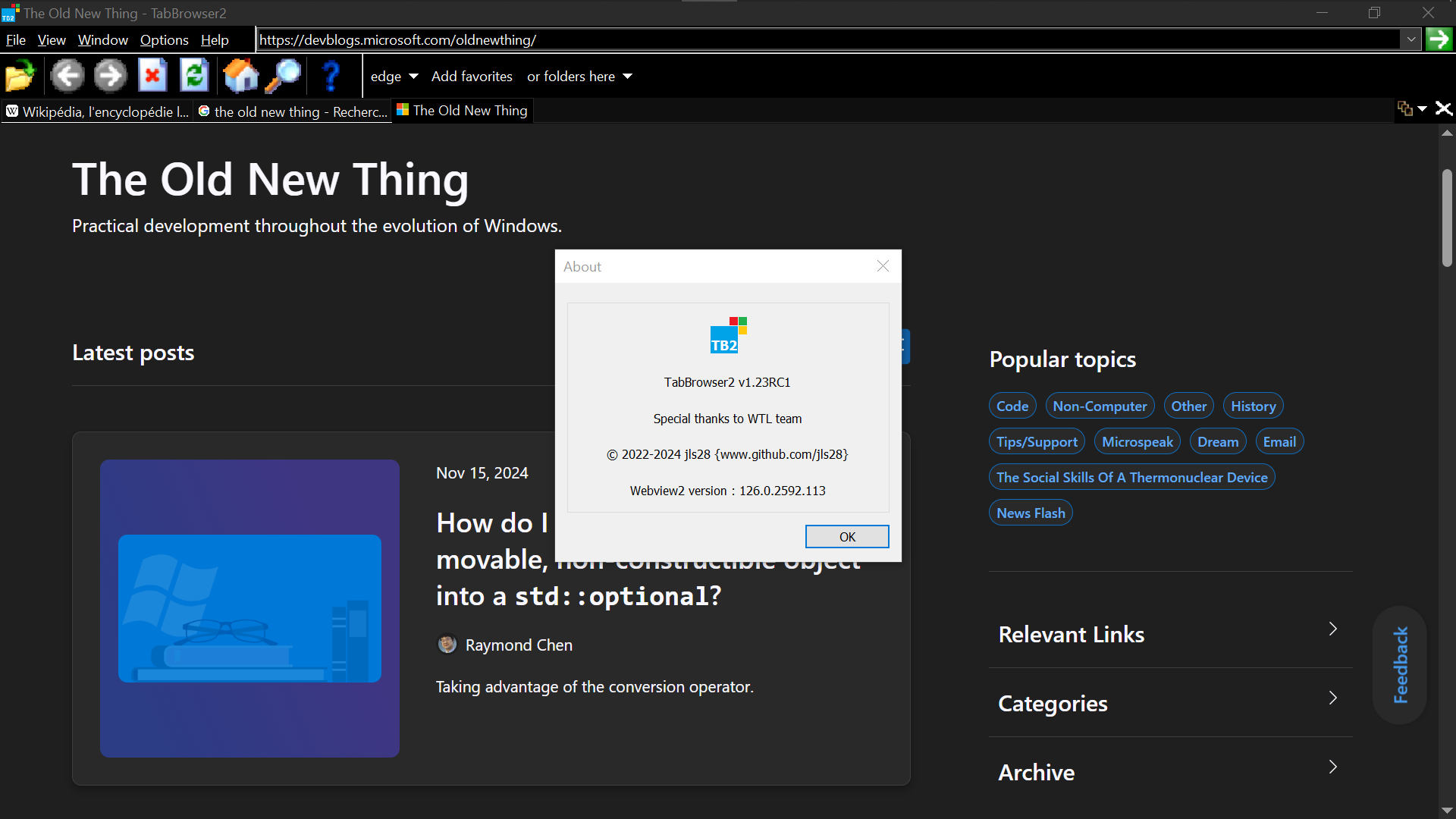Stop loading with the red X icon

[x=152, y=76]
